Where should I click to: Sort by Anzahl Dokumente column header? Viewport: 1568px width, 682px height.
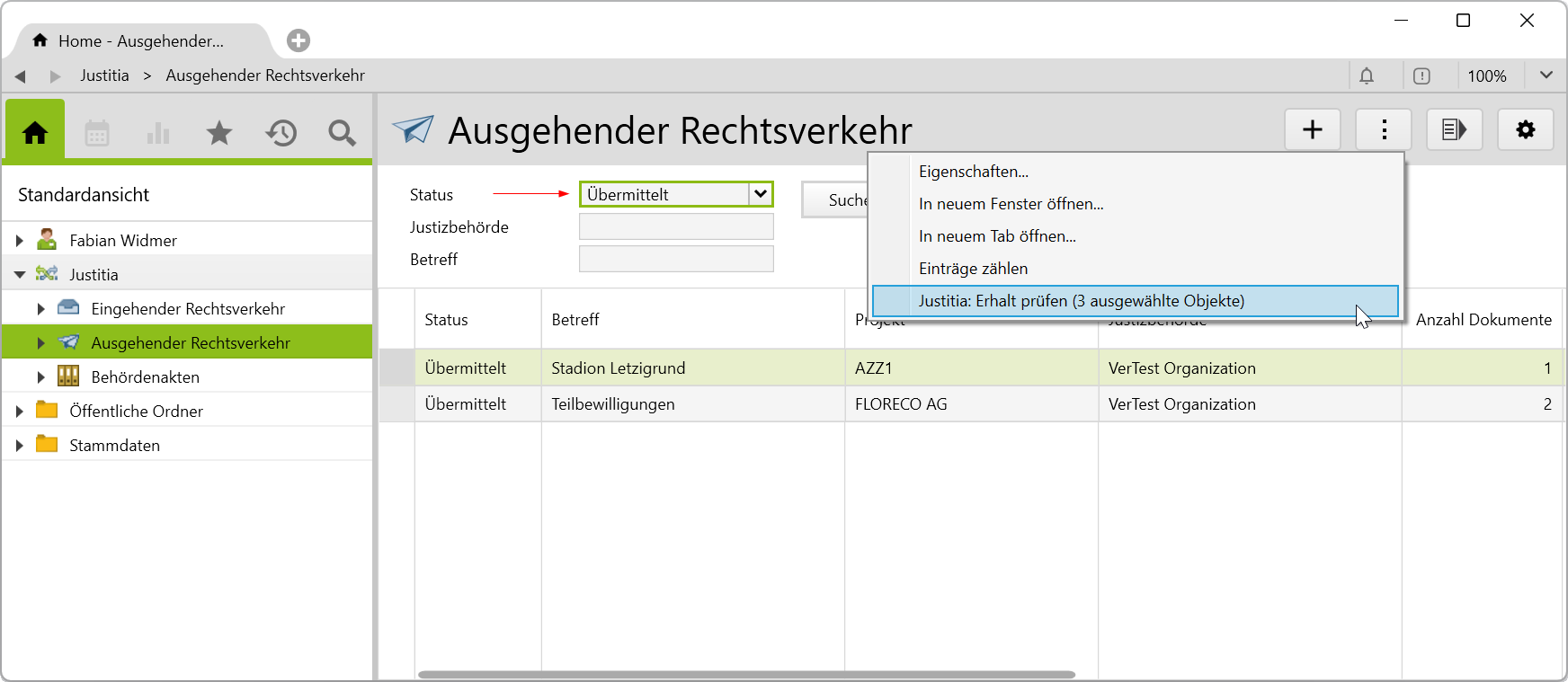[1483, 319]
